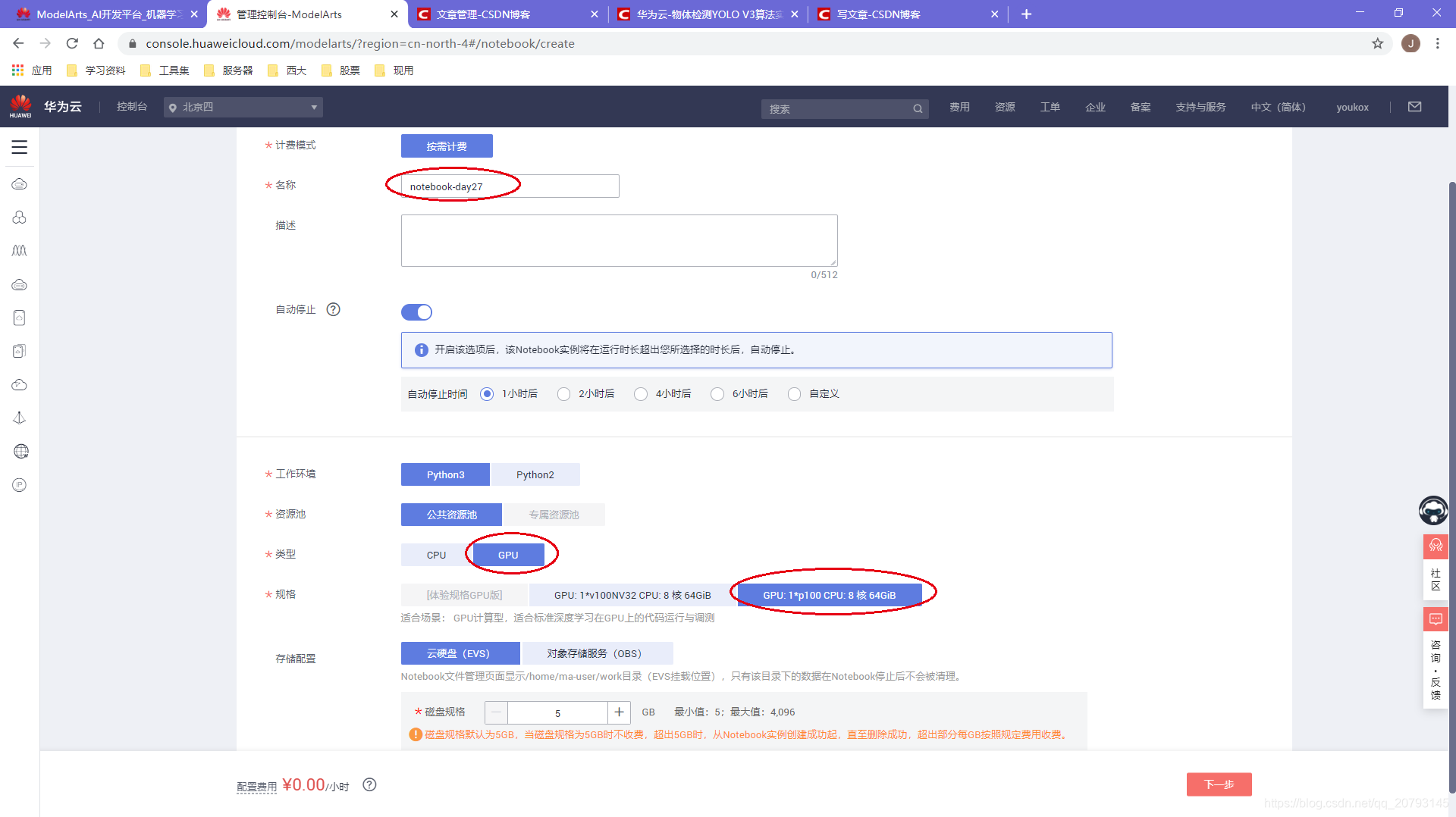Choose Python3 as the work environment

pos(445,474)
